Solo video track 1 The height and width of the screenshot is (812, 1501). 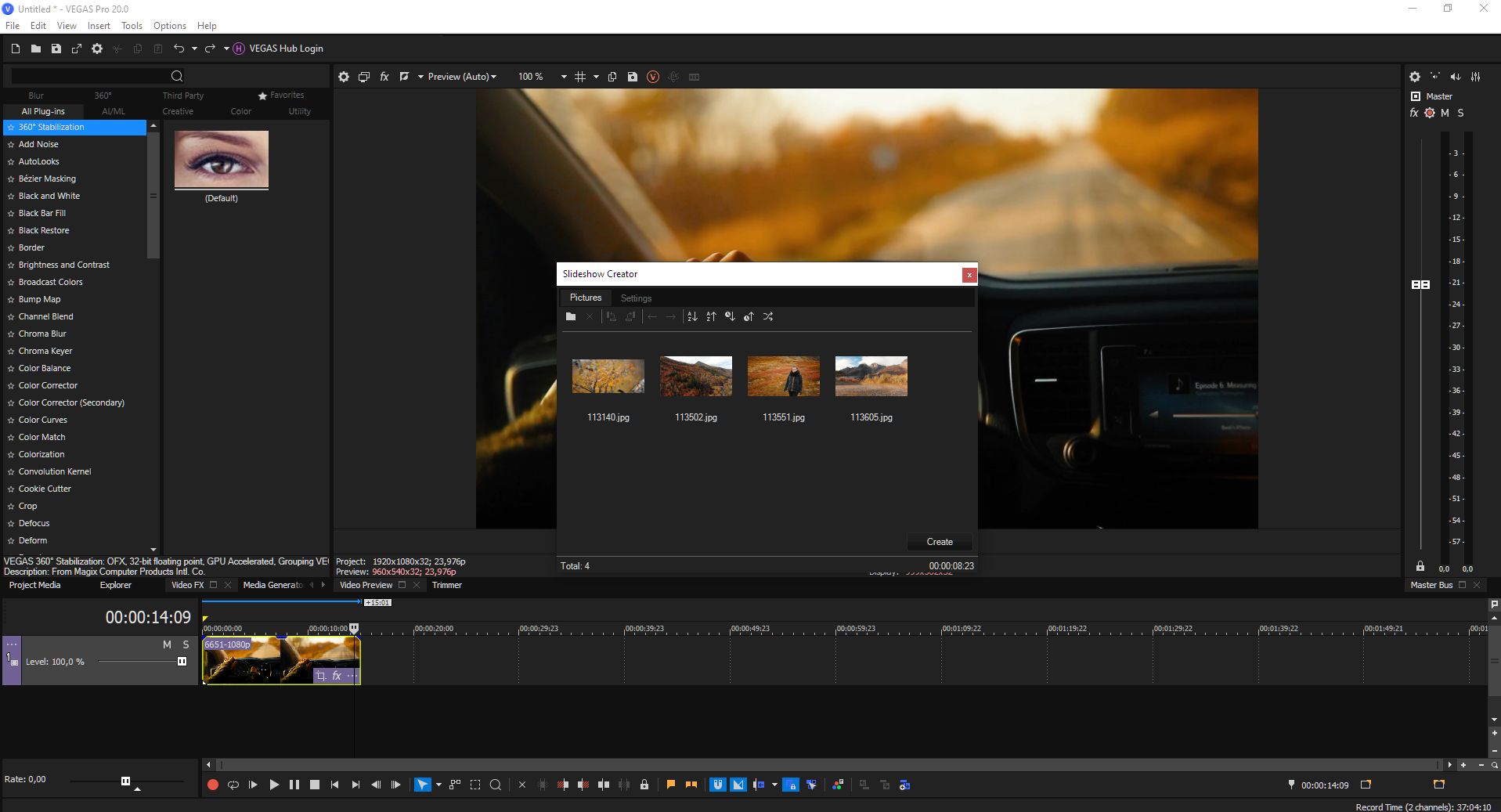pyautogui.click(x=186, y=644)
